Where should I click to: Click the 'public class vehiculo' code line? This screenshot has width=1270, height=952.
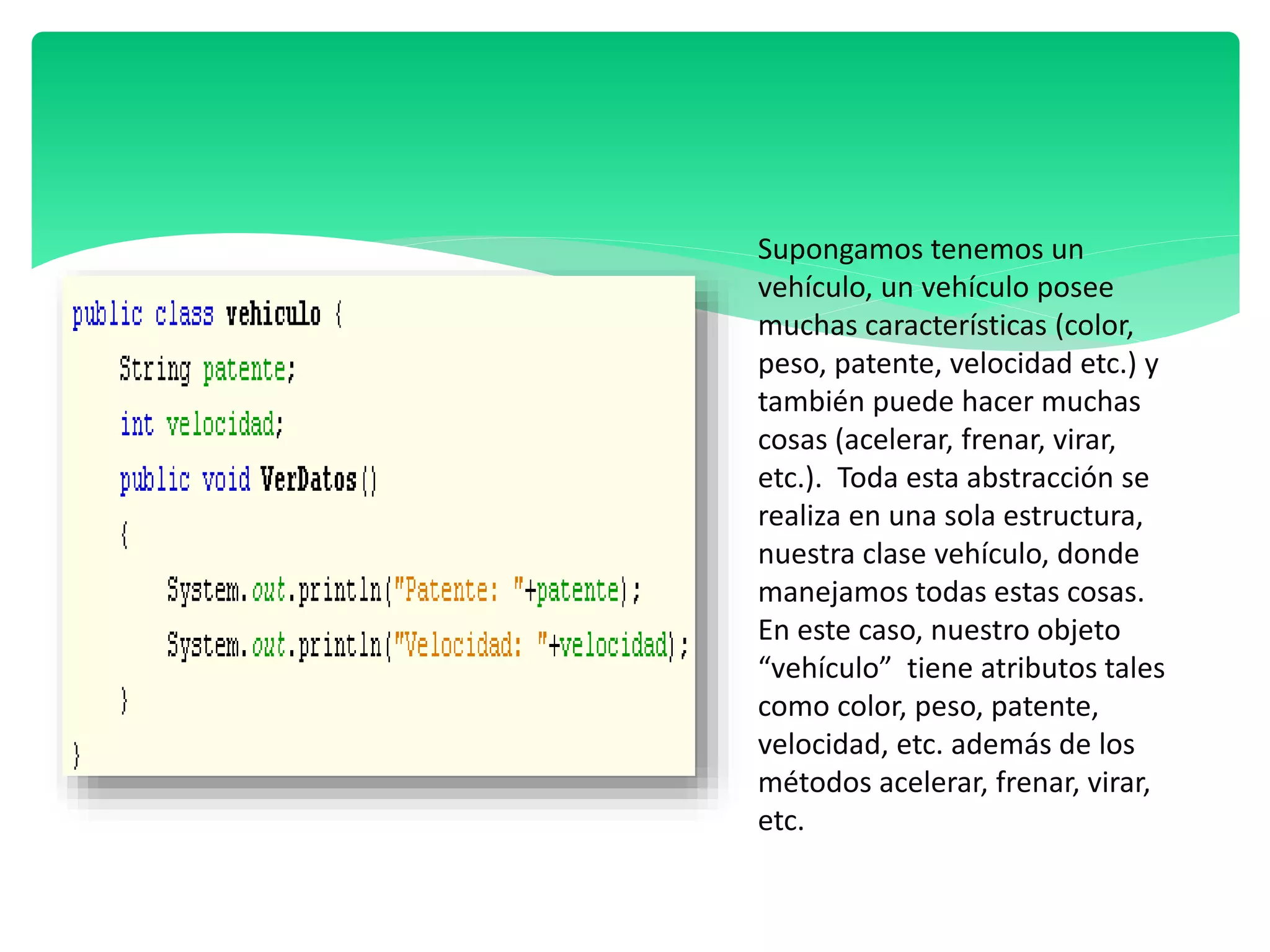206,314
